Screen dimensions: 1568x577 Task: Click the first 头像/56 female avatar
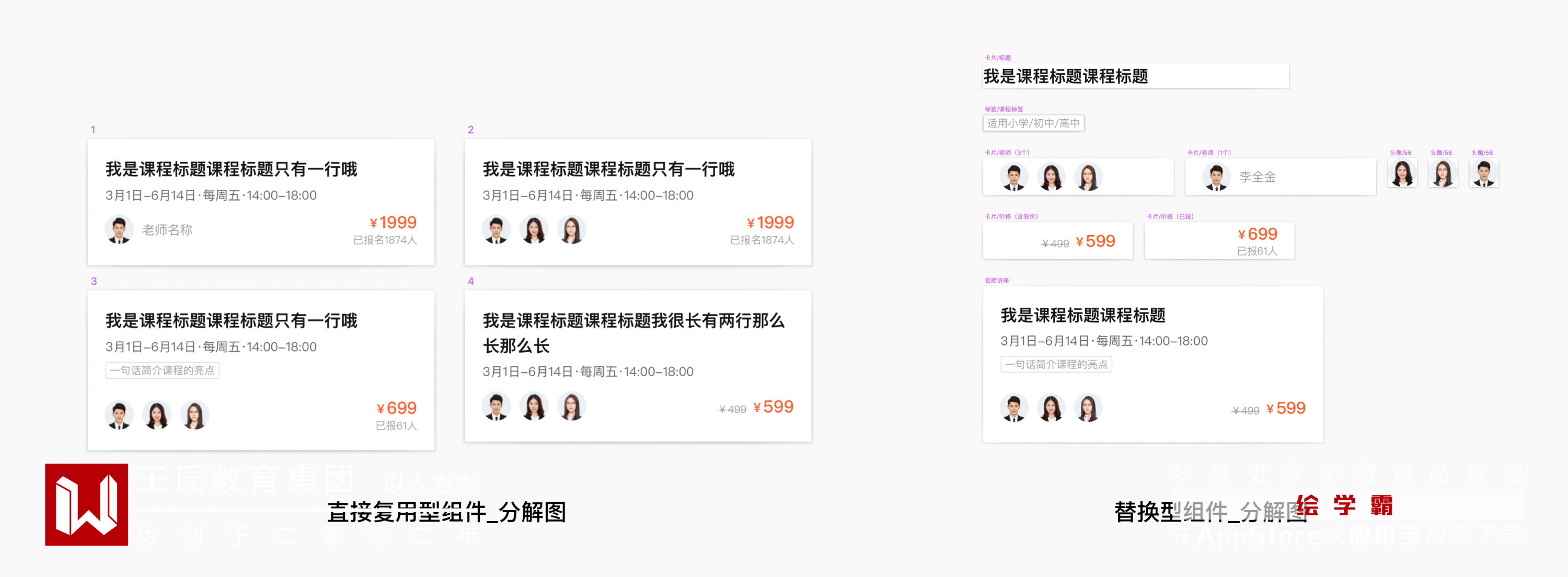1402,174
